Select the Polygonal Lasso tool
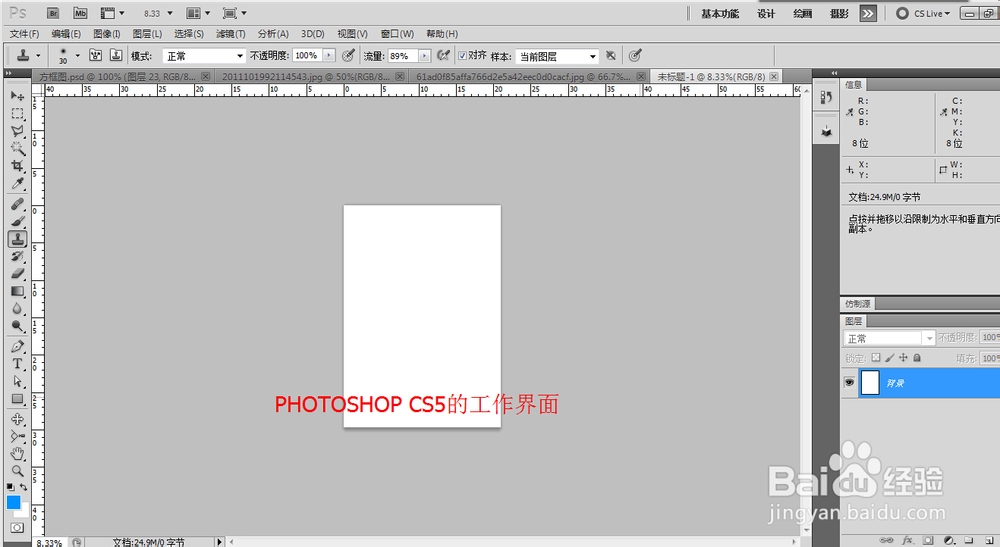Viewport: 1000px width, 547px height. (x=17, y=131)
